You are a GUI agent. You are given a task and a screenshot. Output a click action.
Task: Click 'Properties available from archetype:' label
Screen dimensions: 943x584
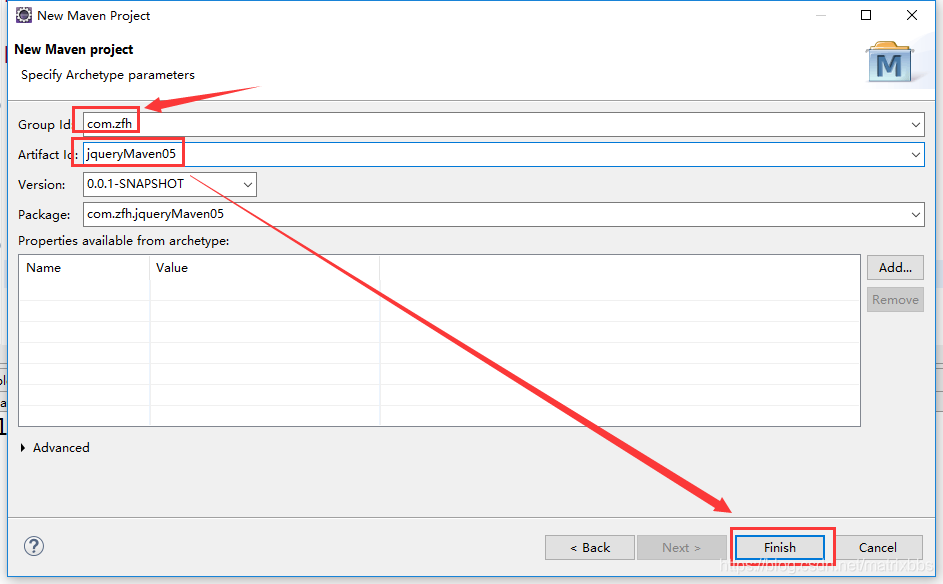coord(123,241)
